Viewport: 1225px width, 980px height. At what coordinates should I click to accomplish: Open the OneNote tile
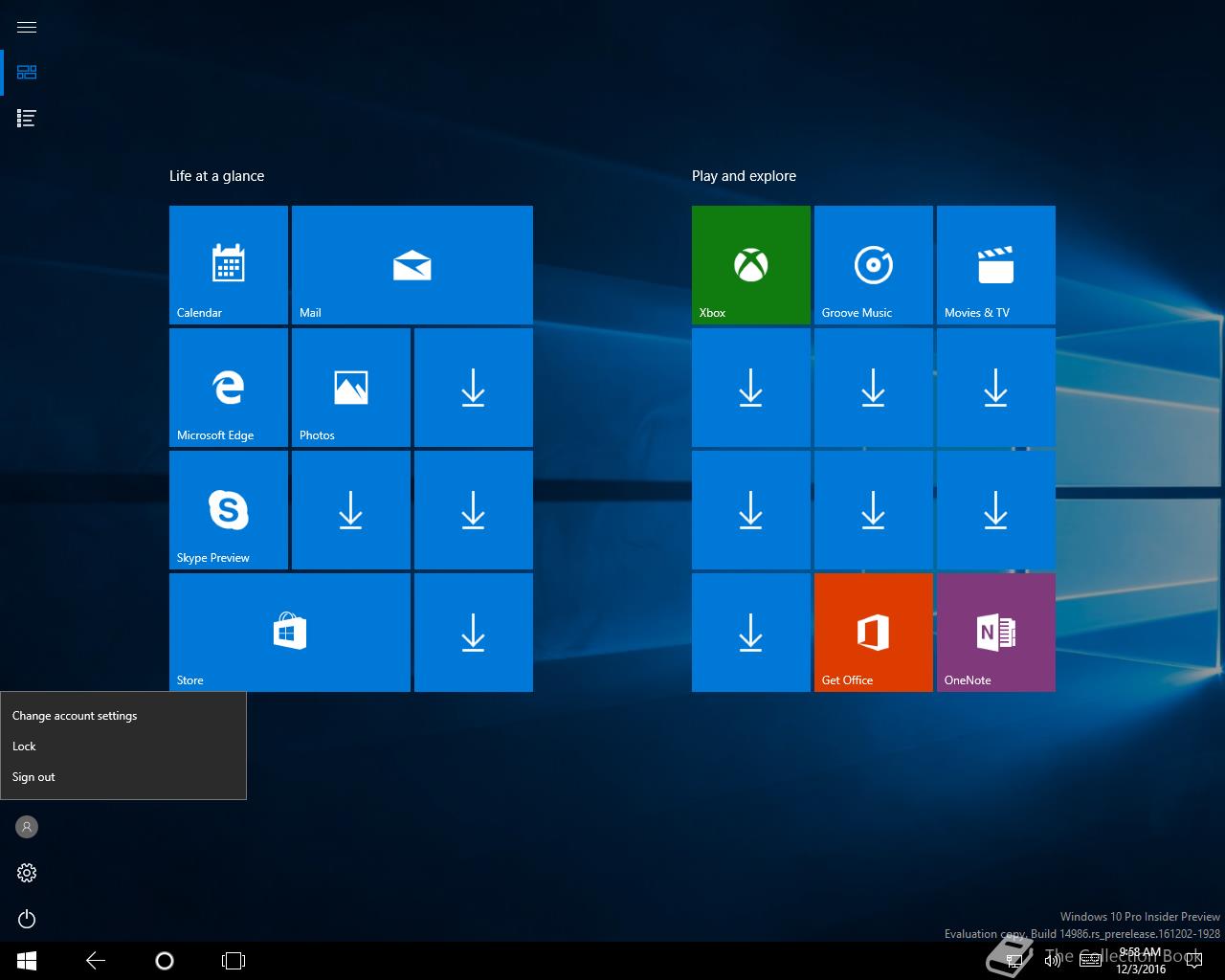[995, 632]
